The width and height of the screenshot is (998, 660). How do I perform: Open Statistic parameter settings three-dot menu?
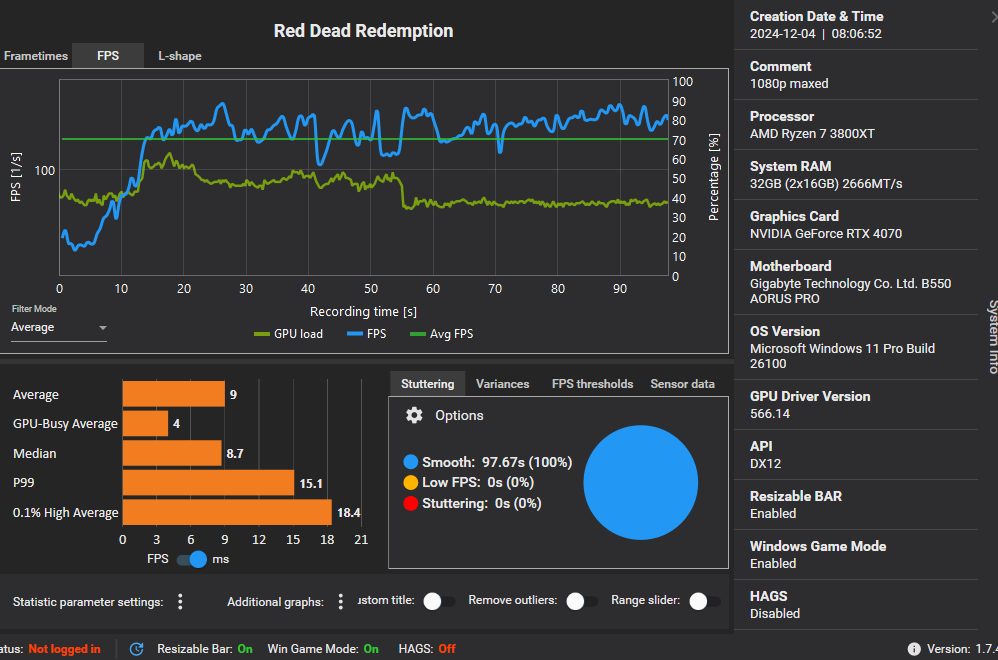tap(180, 602)
